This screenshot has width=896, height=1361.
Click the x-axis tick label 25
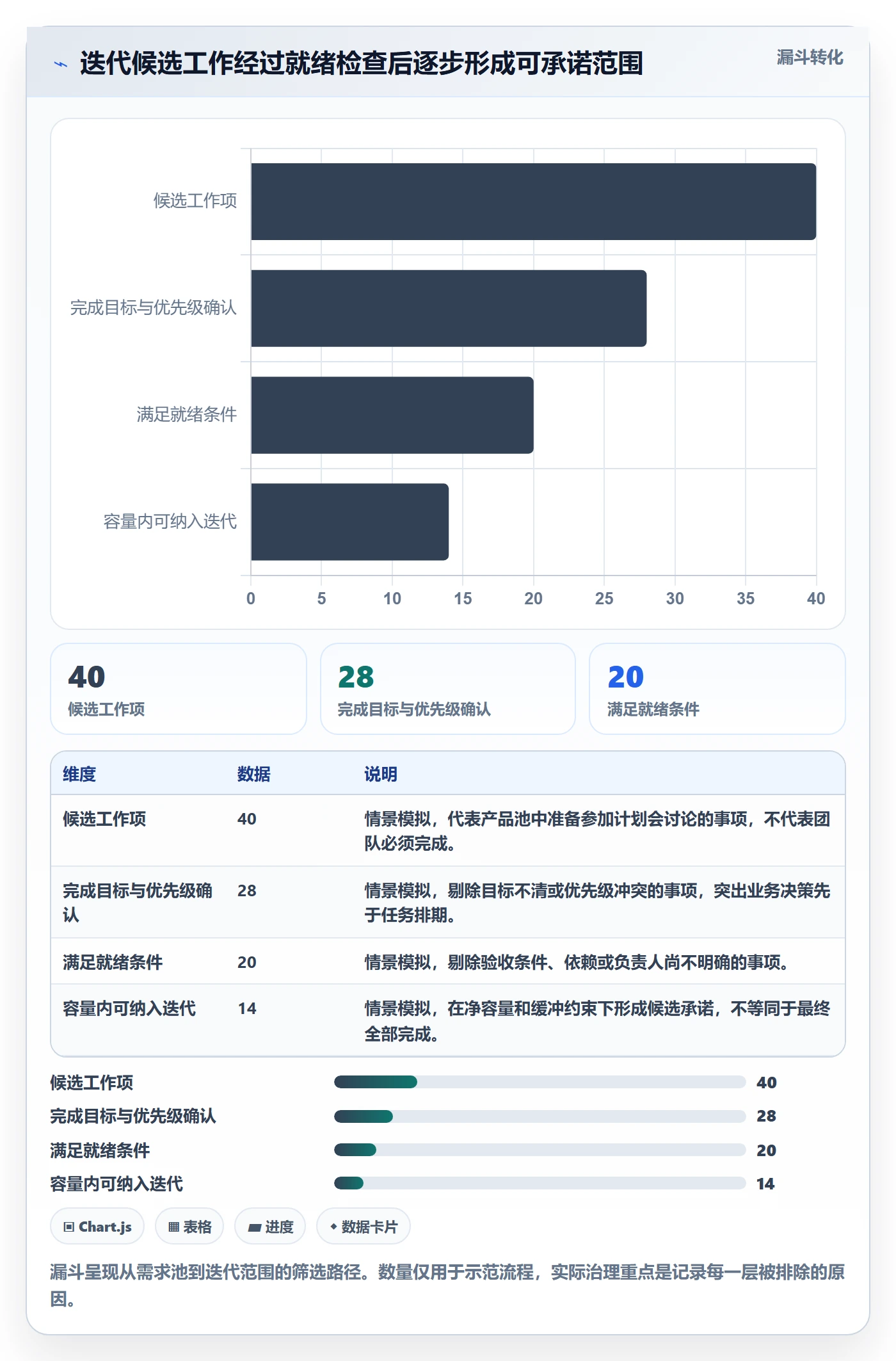[604, 599]
